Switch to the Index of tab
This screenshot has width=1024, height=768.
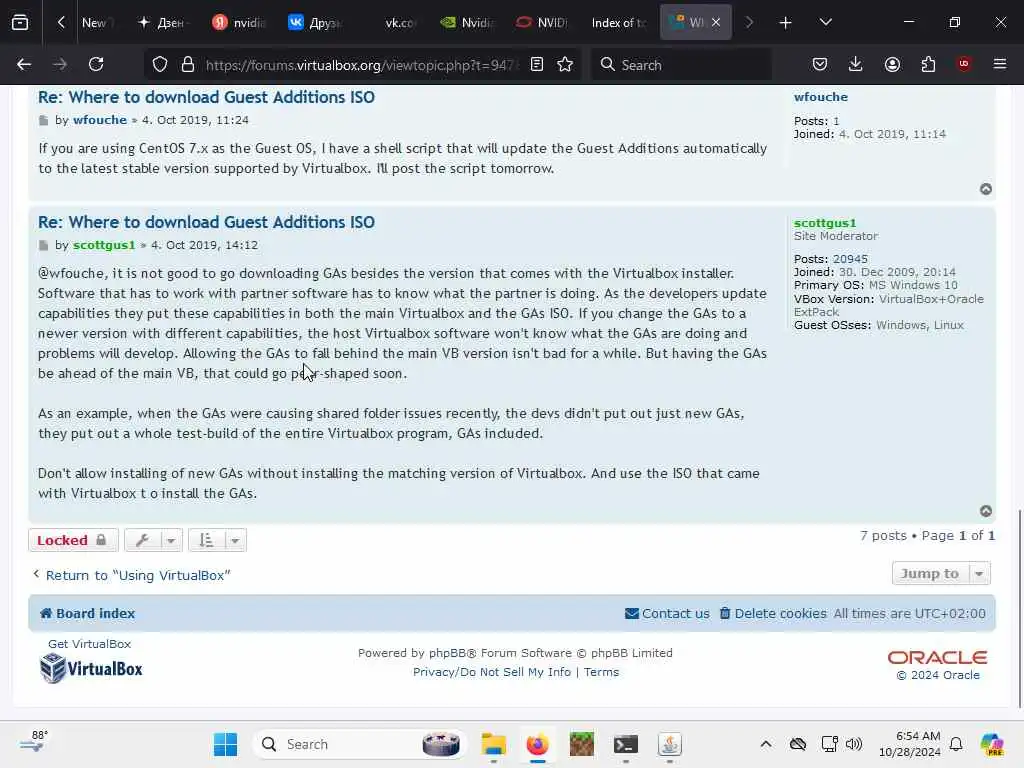coord(618,23)
